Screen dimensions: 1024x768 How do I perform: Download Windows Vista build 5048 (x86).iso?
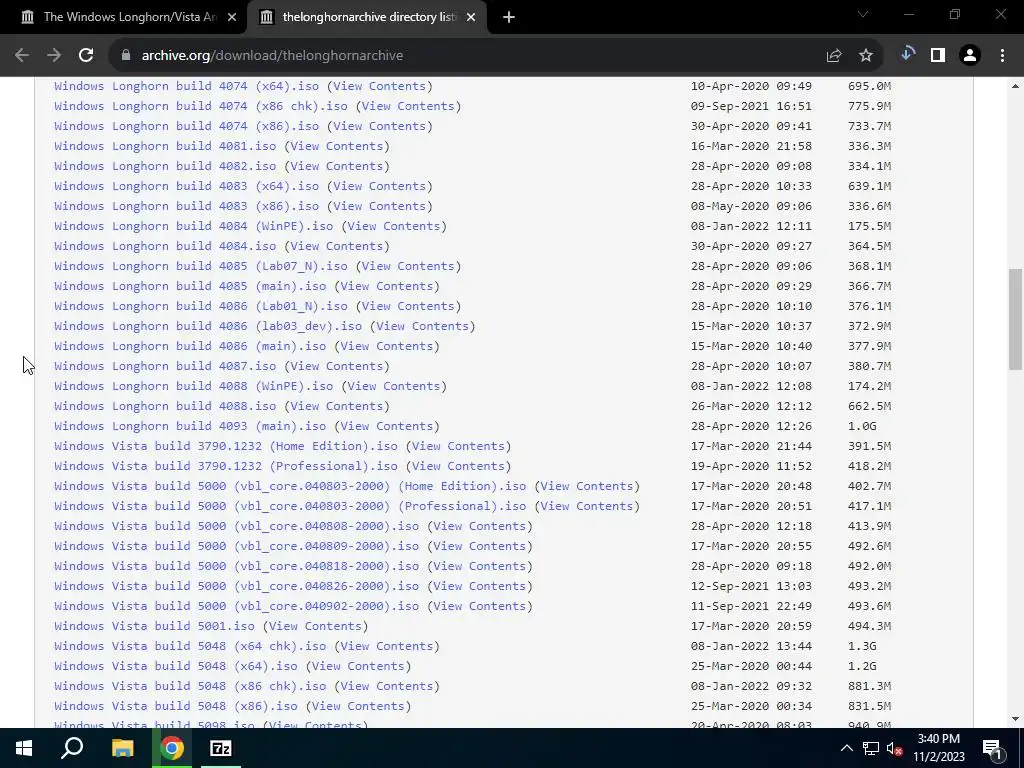pyautogui.click(x=176, y=706)
